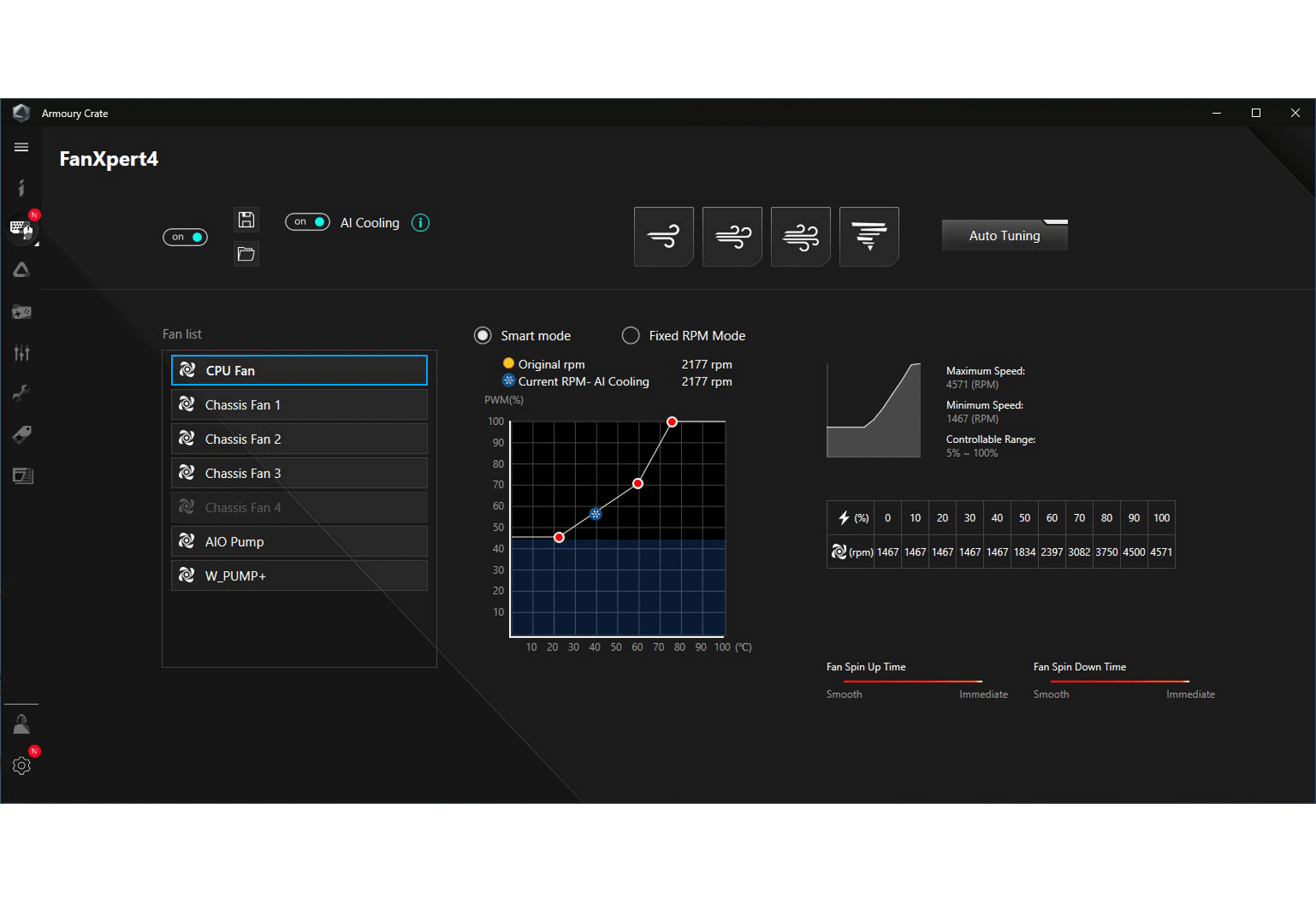Click the Auto Tuning button
Viewport: 1316px width, 902px height.
pyautogui.click(x=1005, y=236)
